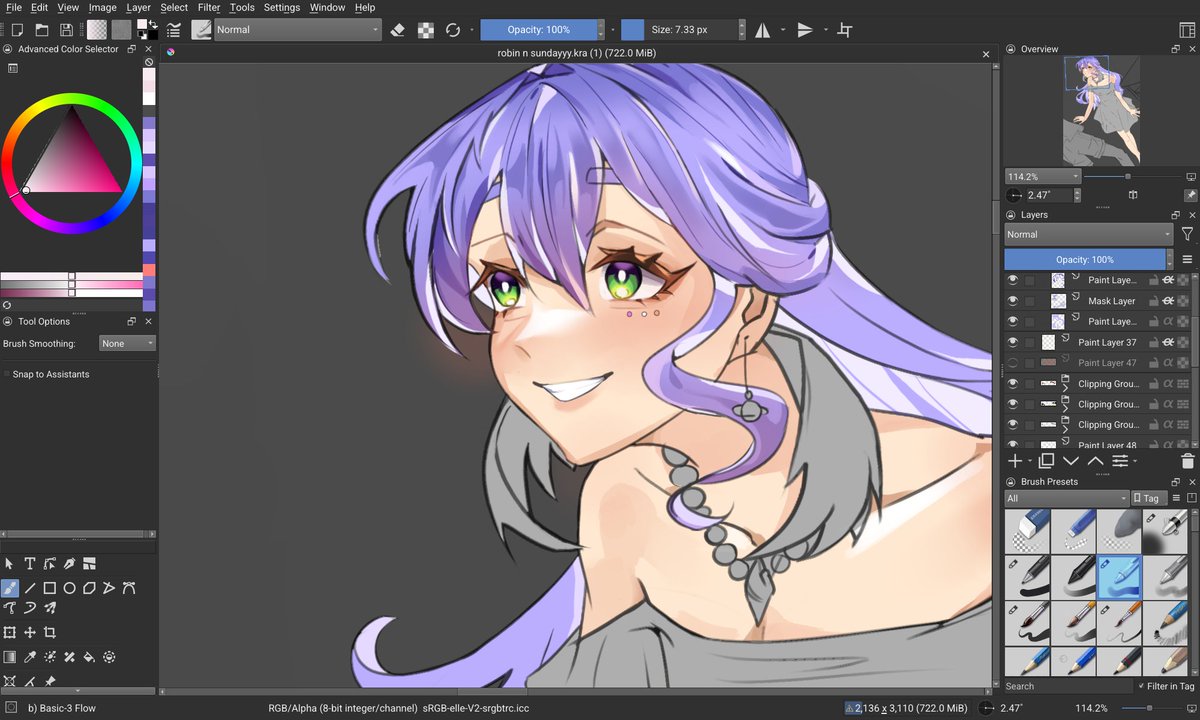This screenshot has height=720, width=1200.
Task: Open the File menu
Action: coord(13,7)
